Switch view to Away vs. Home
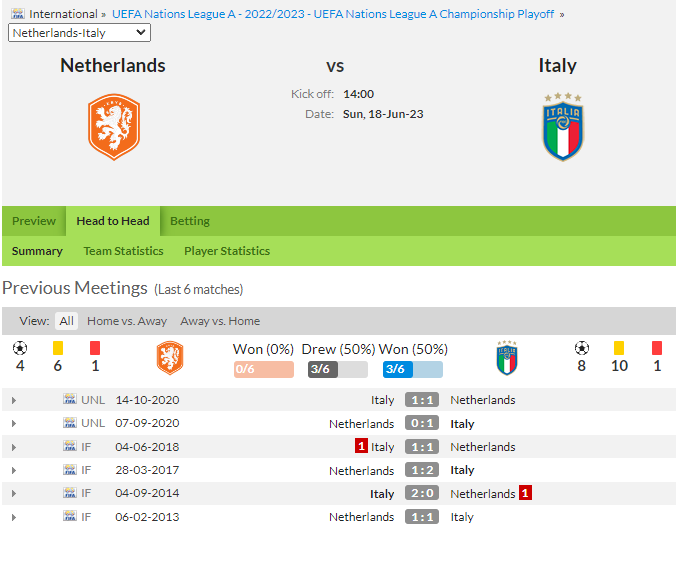Image resolution: width=680 pixels, height=564 pixels. point(220,321)
